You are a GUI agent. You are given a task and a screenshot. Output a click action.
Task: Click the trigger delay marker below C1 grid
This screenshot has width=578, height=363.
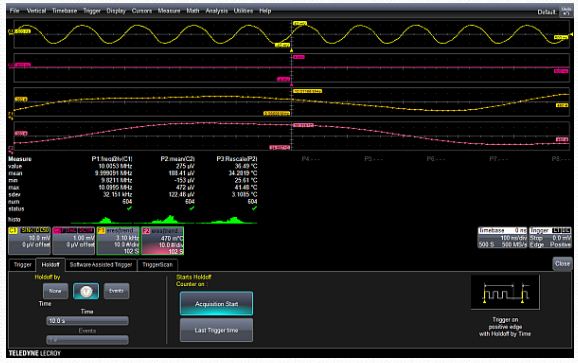coord(292,50)
